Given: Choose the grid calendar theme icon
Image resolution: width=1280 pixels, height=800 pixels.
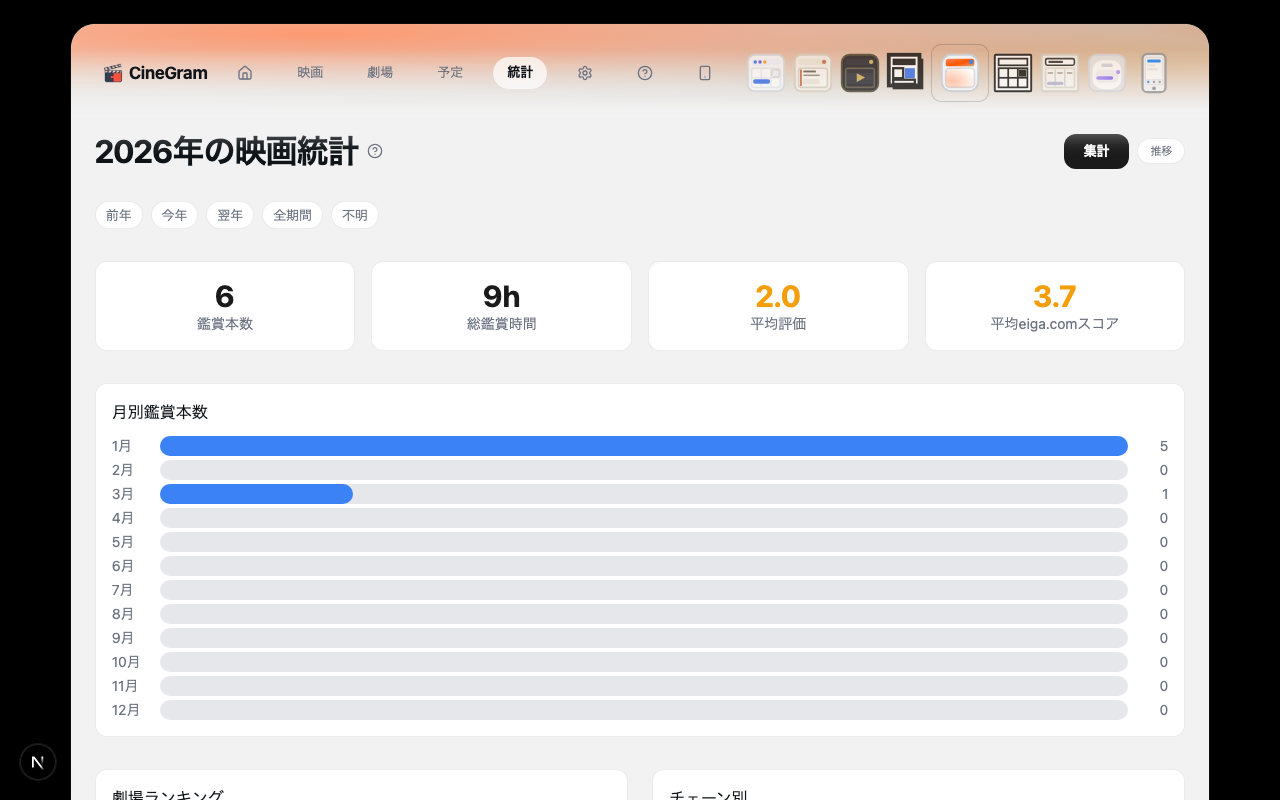Looking at the screenshot, I should tap(1013, 72).
